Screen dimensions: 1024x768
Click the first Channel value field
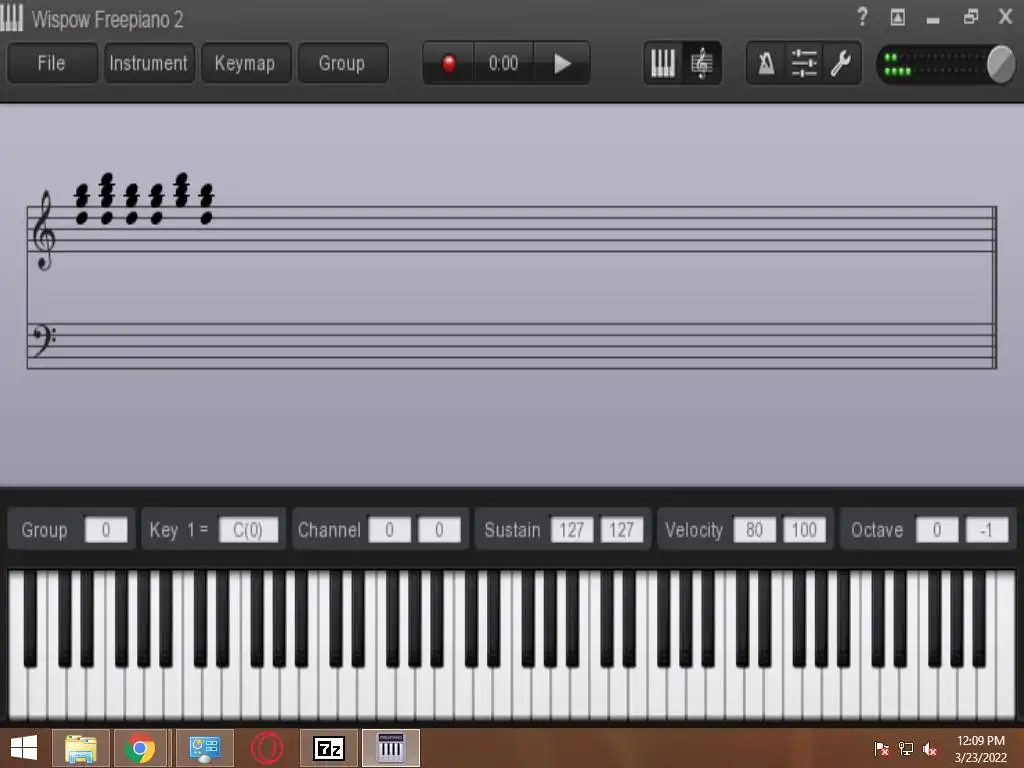389,530
